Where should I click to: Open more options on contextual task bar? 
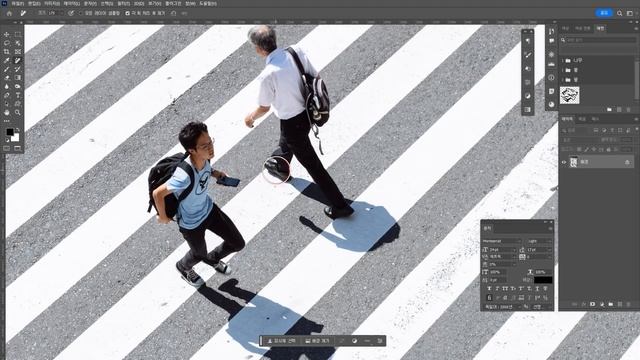(367, 340)
